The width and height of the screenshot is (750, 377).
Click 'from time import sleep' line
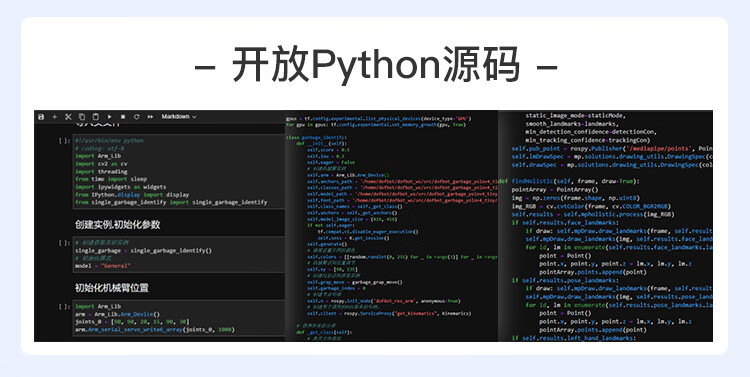point(111,179)
